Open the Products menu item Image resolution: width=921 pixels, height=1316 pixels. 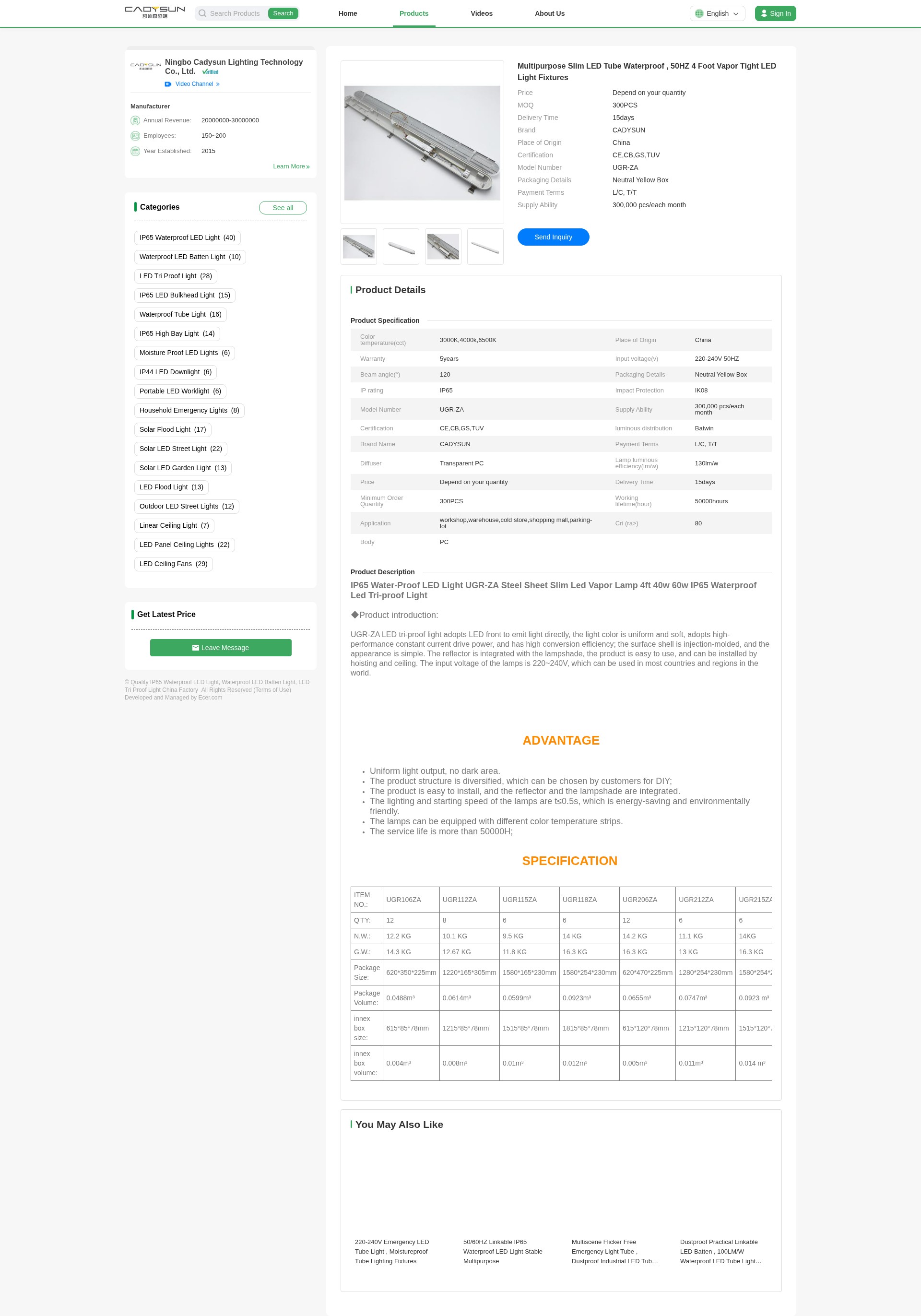(414, 13)
